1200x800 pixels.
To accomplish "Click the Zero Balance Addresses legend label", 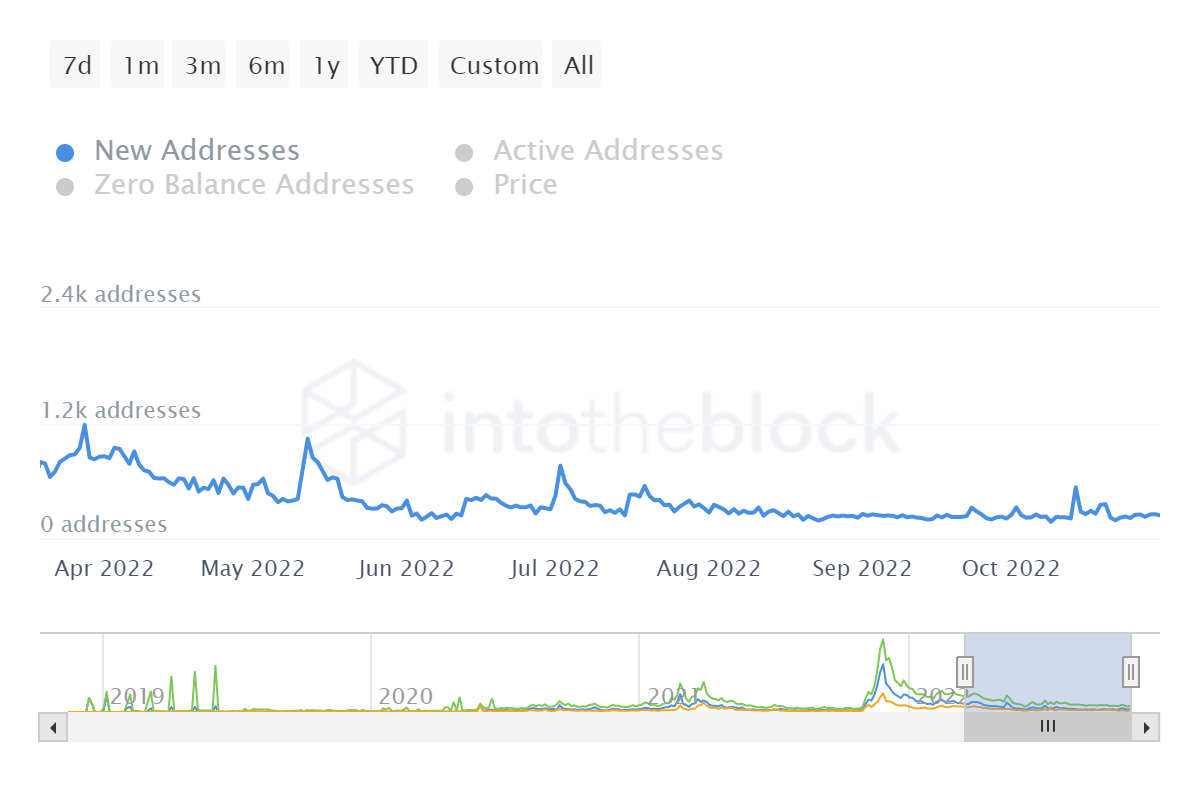I will pos(254,185).
